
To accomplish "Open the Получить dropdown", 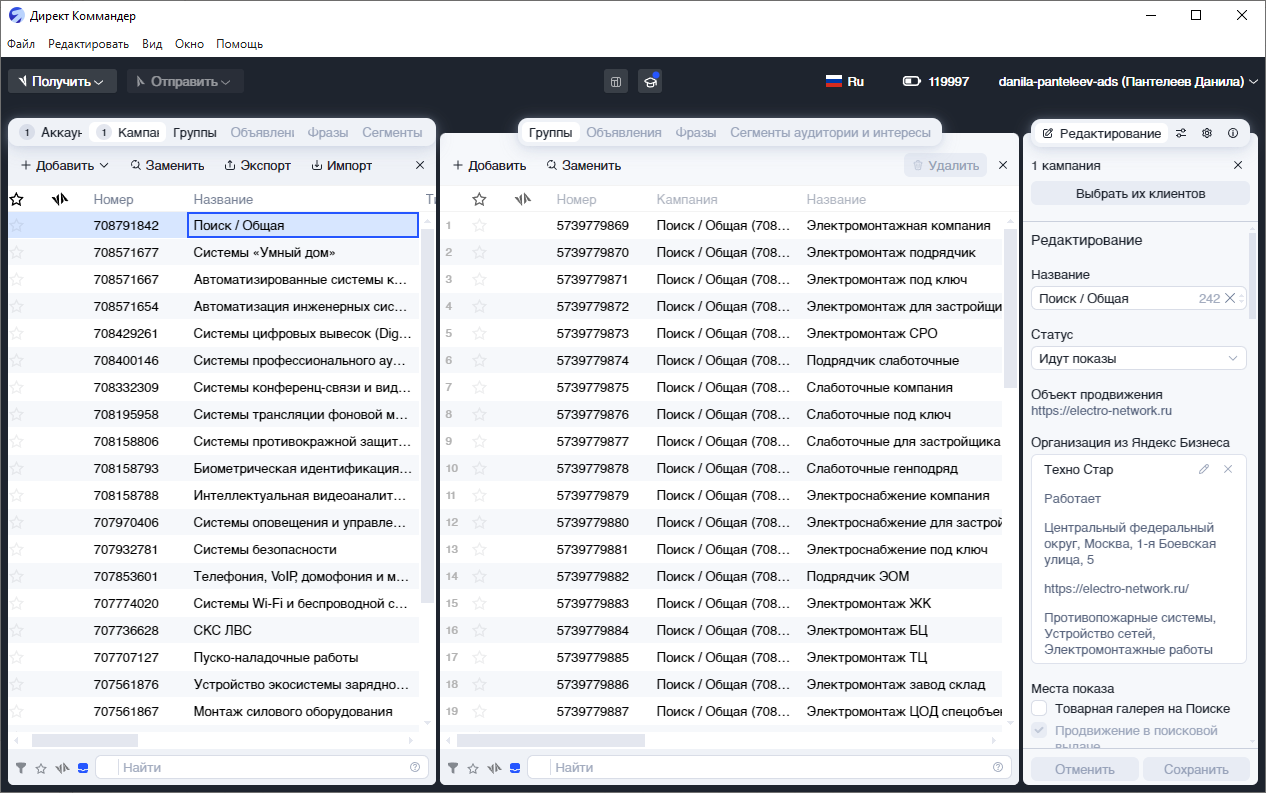I will (x=62, y=81).
